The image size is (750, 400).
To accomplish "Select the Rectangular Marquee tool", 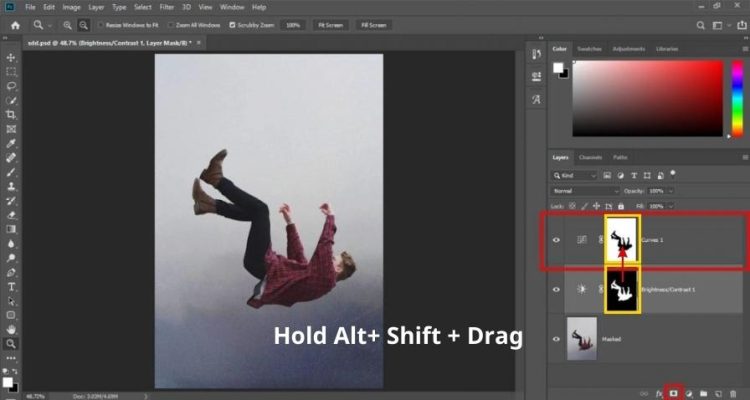I will [x=11, y=72].
